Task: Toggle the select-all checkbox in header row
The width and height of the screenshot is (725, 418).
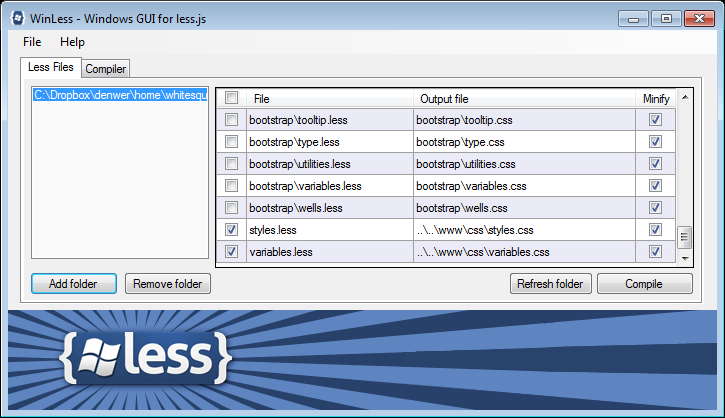Action: pos(231,98)
